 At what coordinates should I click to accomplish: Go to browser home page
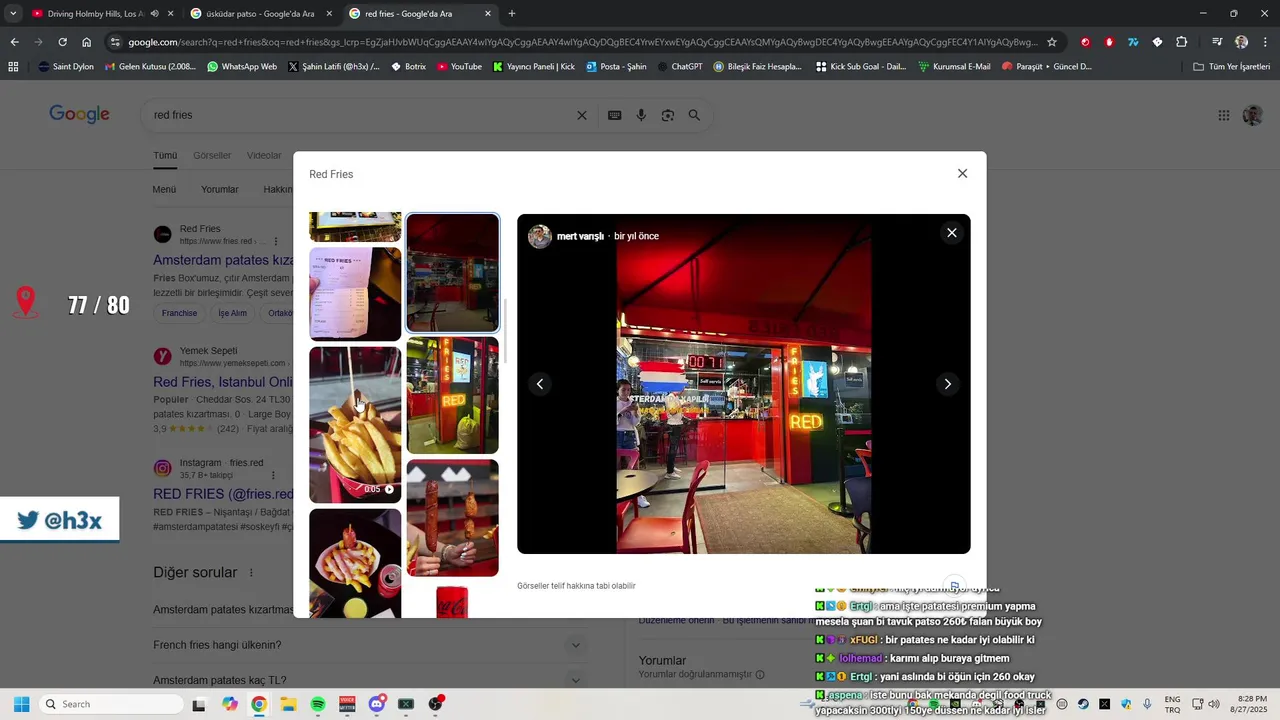[86, 42]
